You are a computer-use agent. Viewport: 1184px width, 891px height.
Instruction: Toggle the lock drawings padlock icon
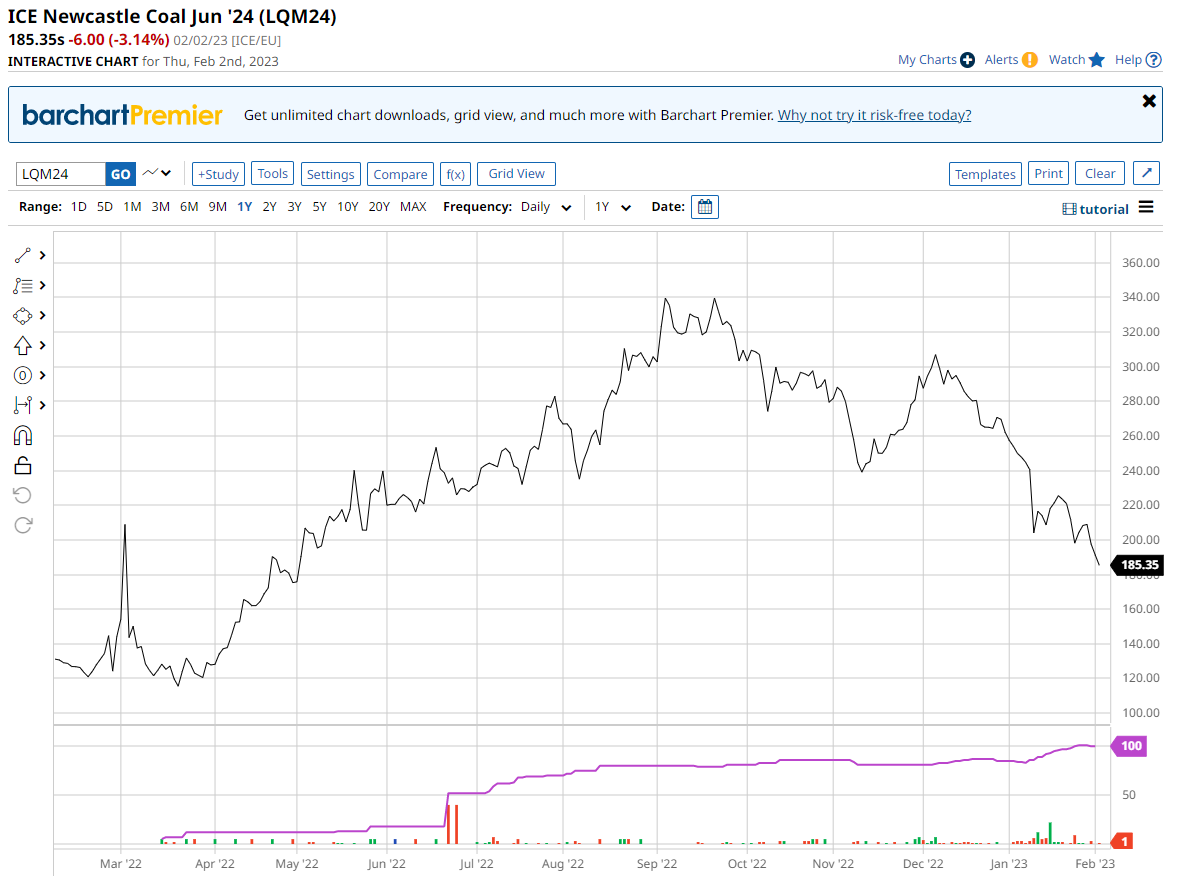point(23,465)
